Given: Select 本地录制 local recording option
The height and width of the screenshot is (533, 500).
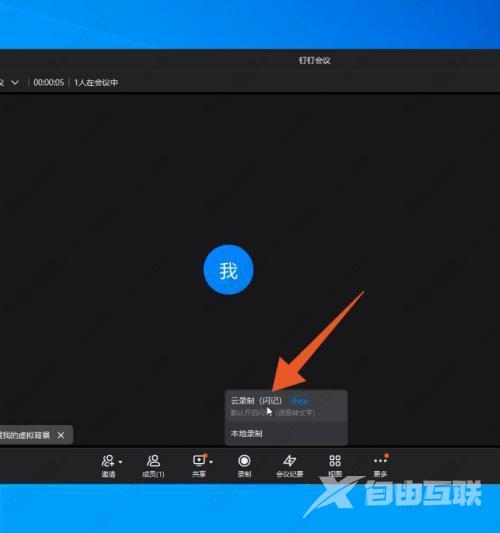Looking at the screenshot, I should (x=286, y=434).
